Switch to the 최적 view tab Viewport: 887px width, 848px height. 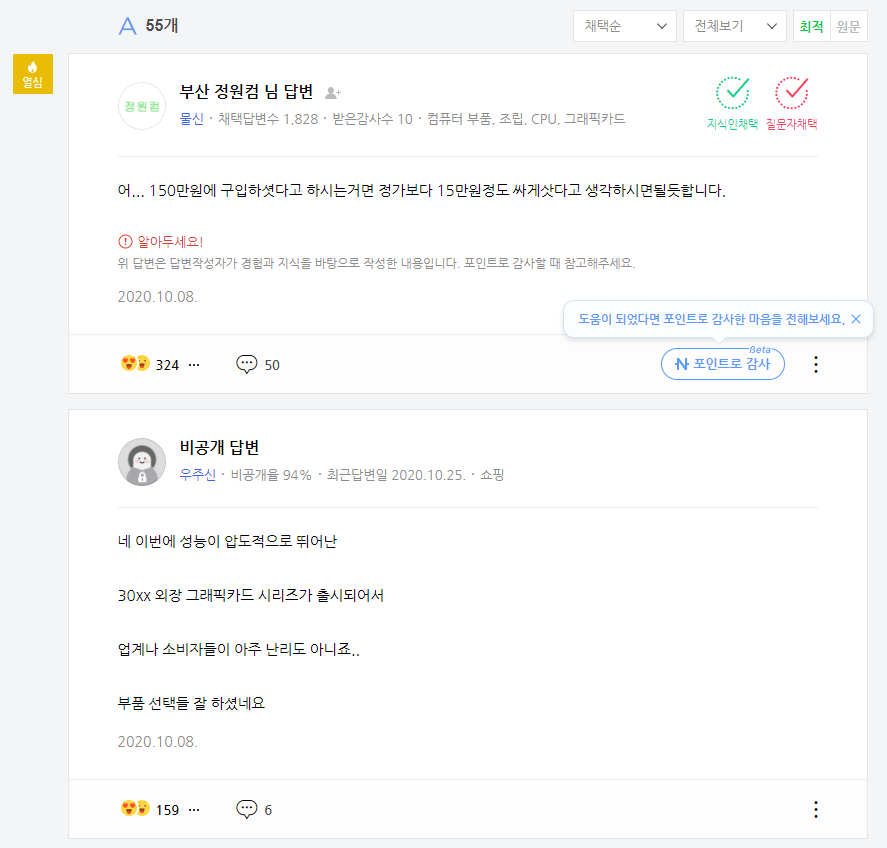812,26
